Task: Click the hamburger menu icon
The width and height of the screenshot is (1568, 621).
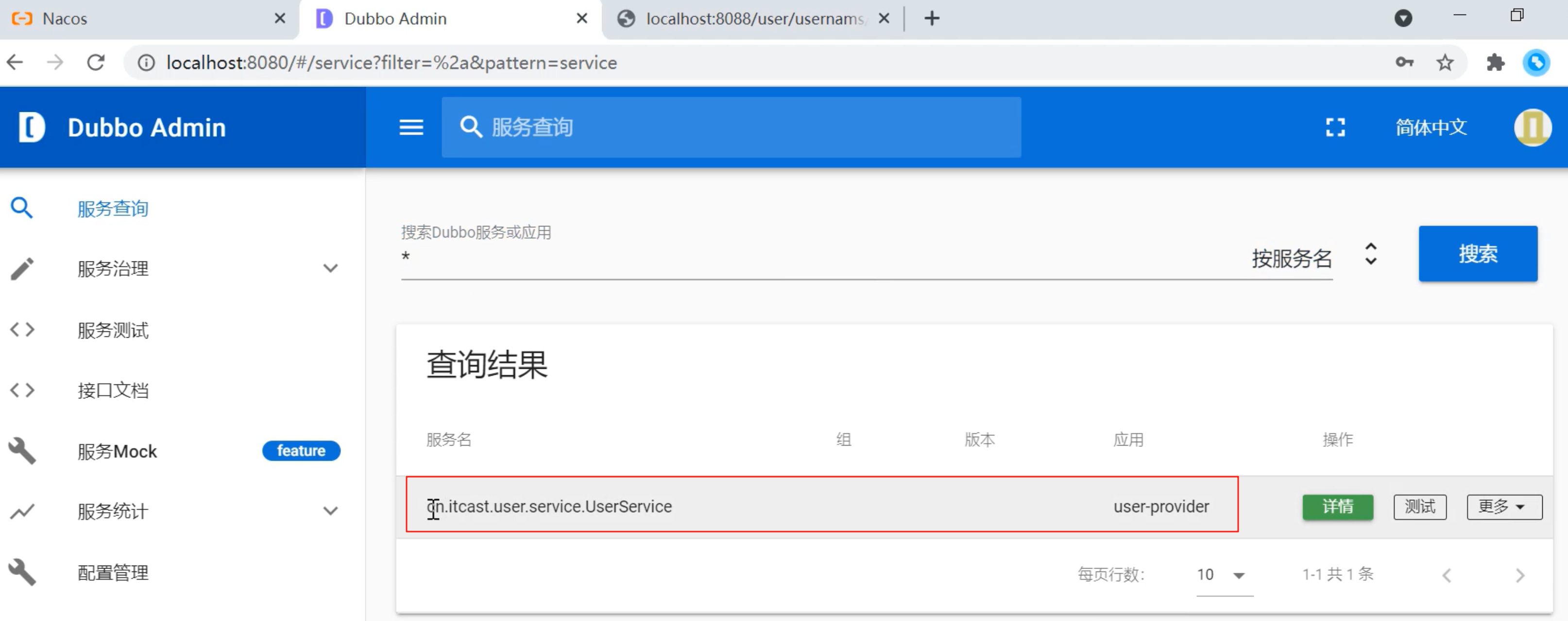Action: (411, 127)
